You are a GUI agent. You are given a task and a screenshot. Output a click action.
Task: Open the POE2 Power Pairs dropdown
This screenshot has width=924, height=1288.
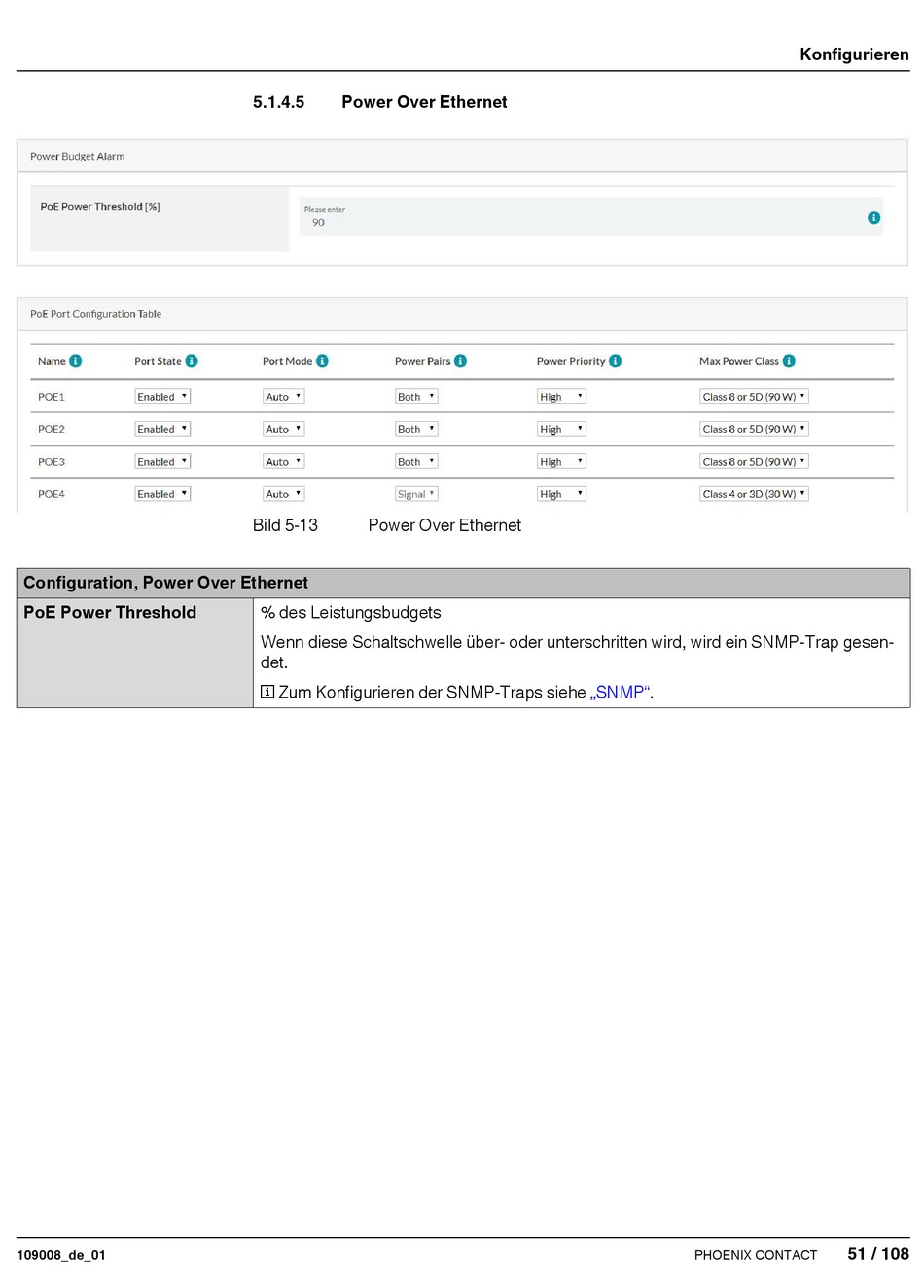coord(416,429)
